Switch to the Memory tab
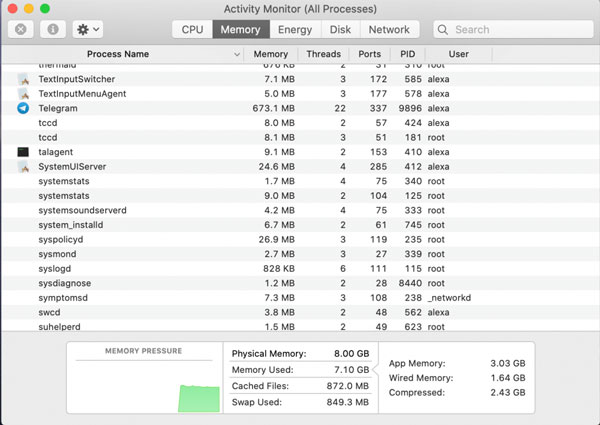Image resolution: width=600 pixels, height=425 pixels. point(241,29)
